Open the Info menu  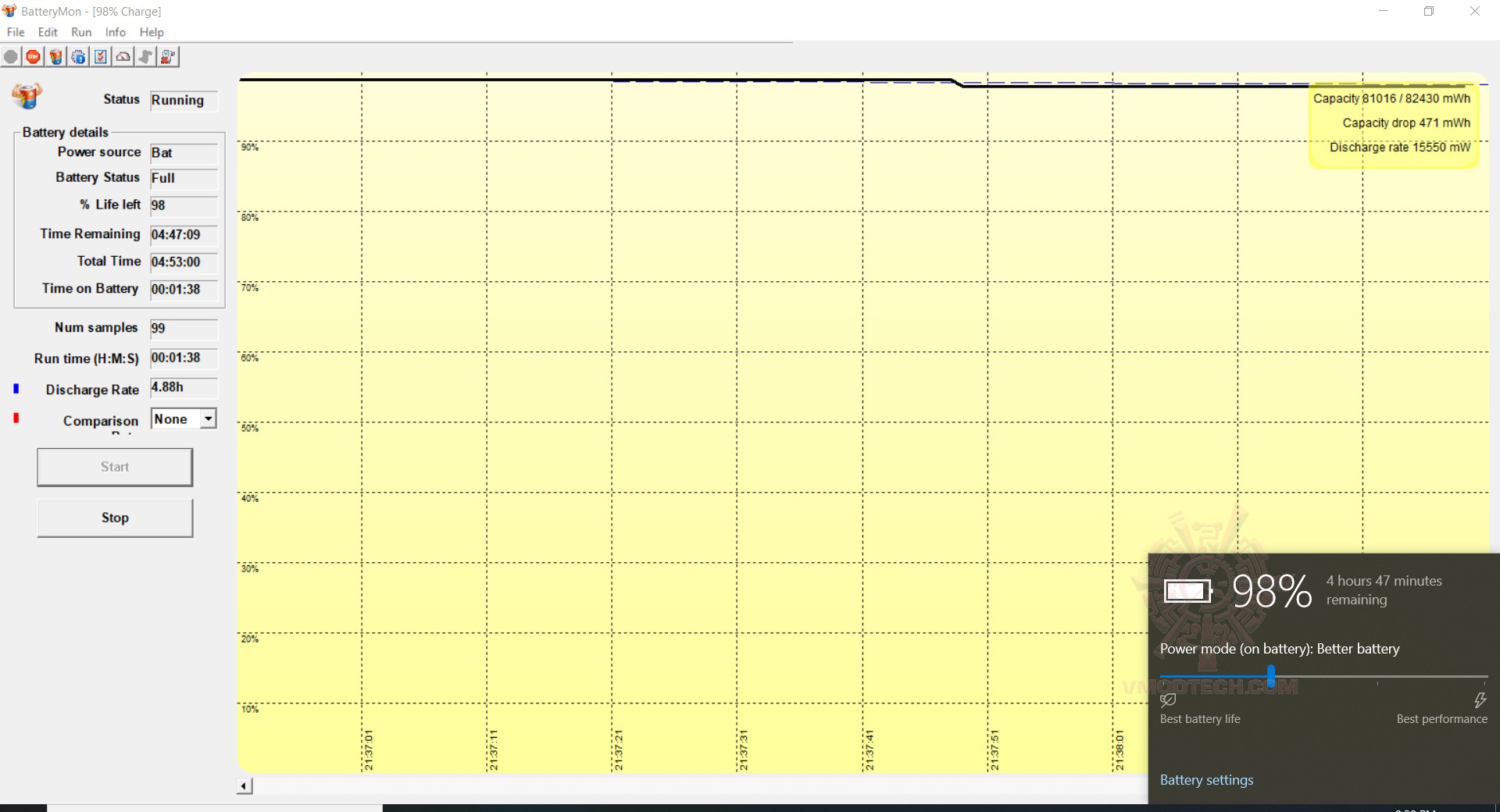coord(116,32)
